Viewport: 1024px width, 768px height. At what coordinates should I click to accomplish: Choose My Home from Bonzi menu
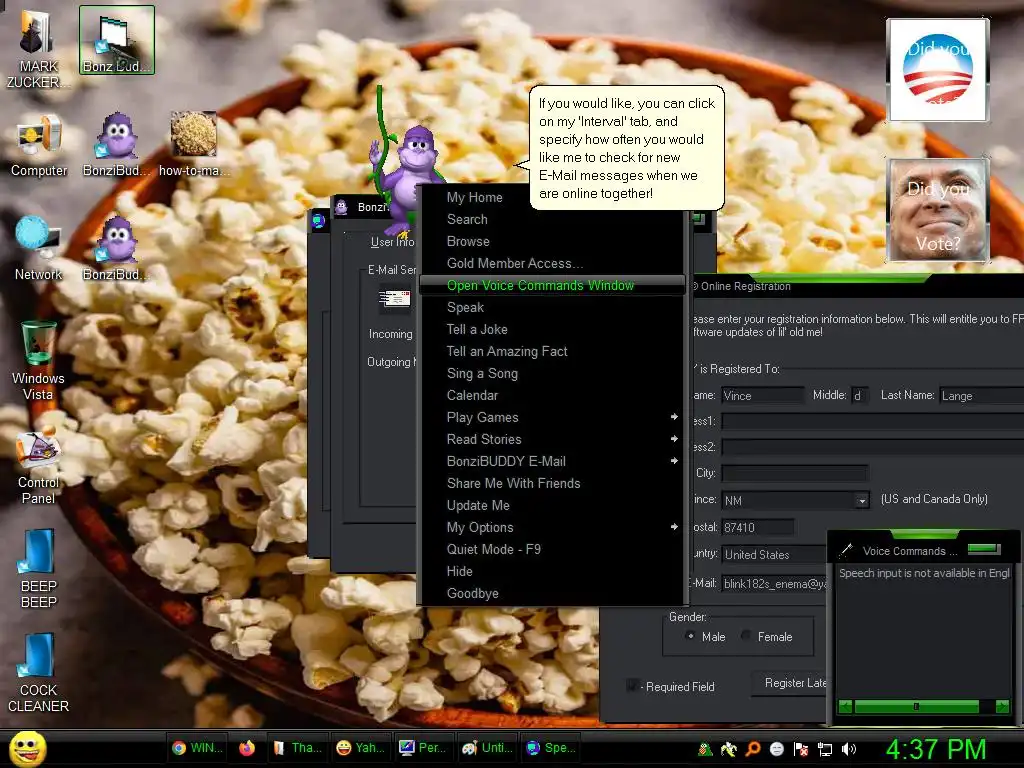coord(551,197)
